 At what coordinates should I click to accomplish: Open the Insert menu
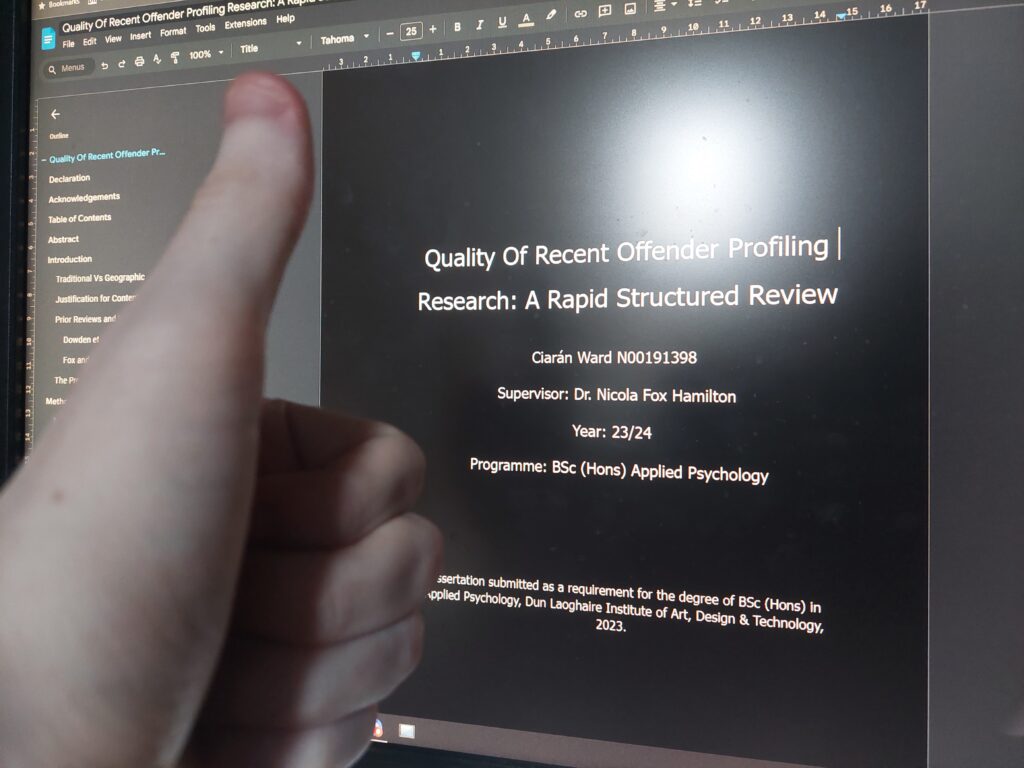click(140, 35)
